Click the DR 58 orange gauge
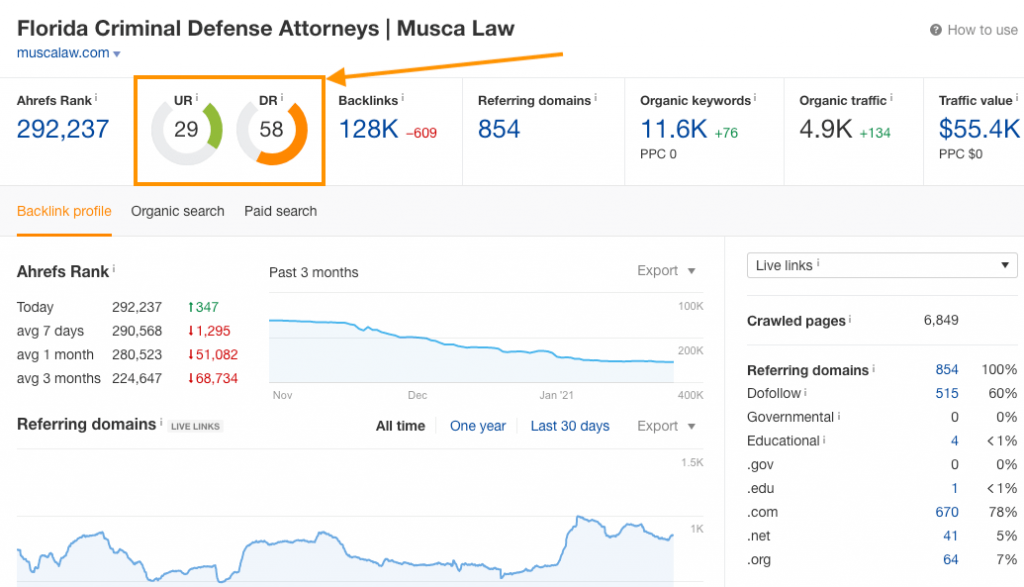 272,130
